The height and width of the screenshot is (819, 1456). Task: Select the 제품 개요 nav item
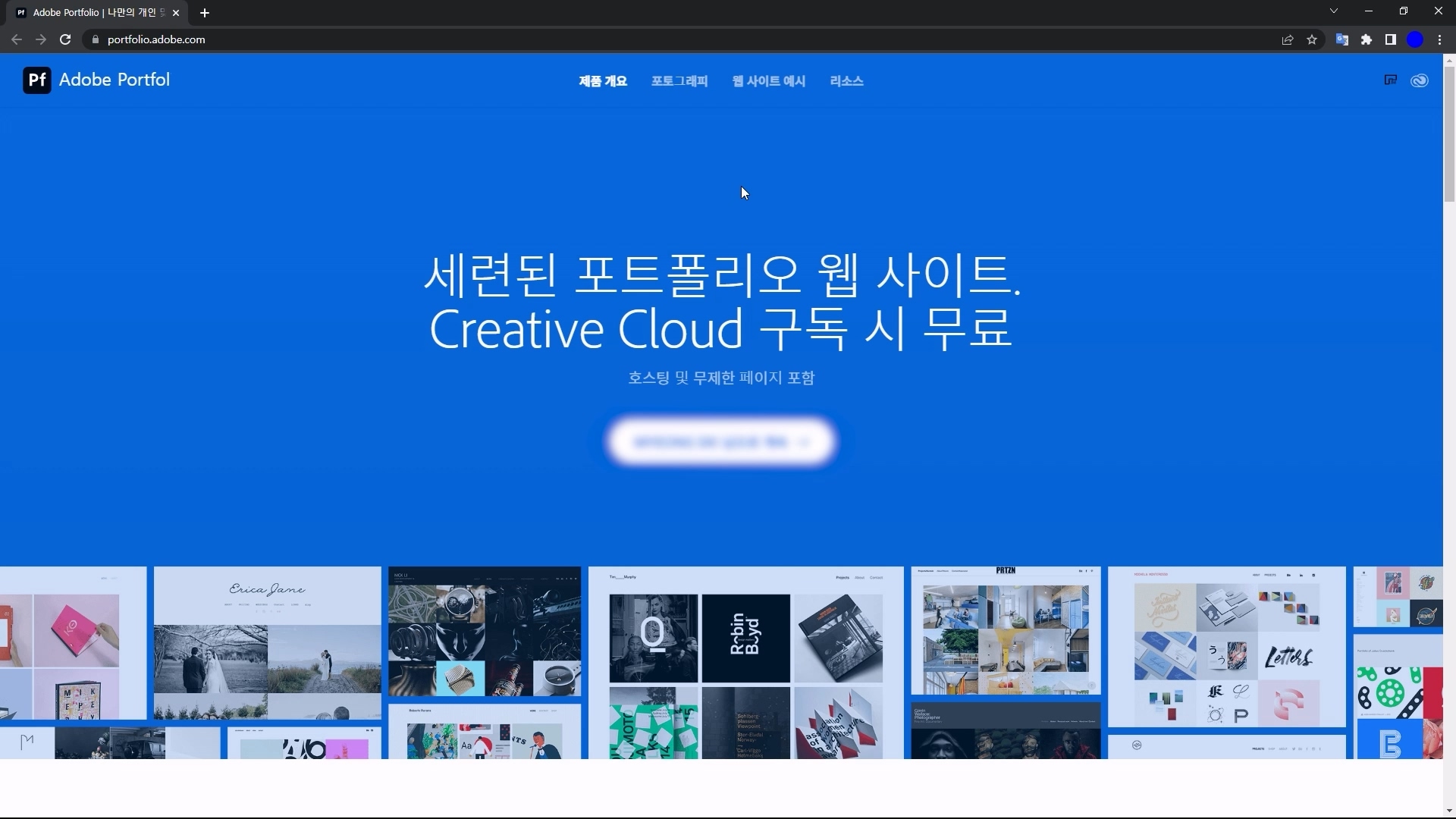click(602, 81)
